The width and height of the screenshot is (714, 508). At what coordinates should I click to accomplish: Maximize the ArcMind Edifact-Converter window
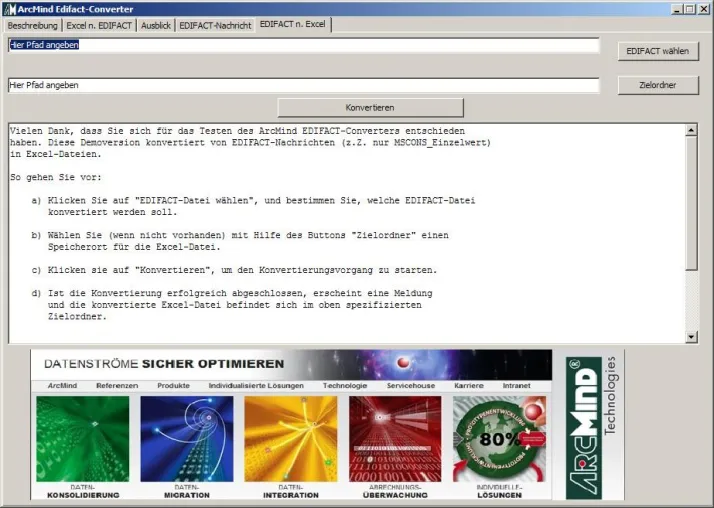689,9
